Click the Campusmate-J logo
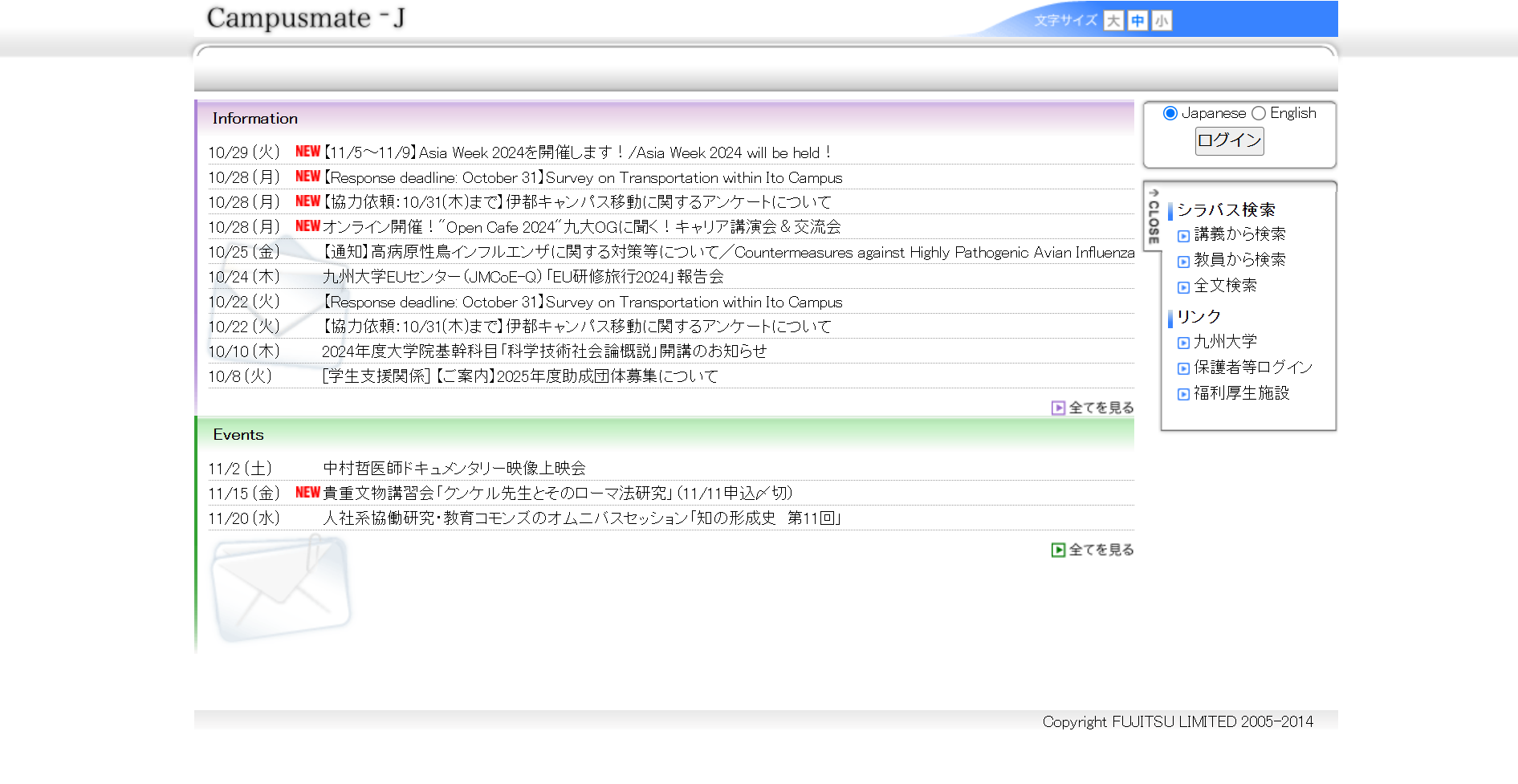The image size is (1518, 784). click(306, 18)
